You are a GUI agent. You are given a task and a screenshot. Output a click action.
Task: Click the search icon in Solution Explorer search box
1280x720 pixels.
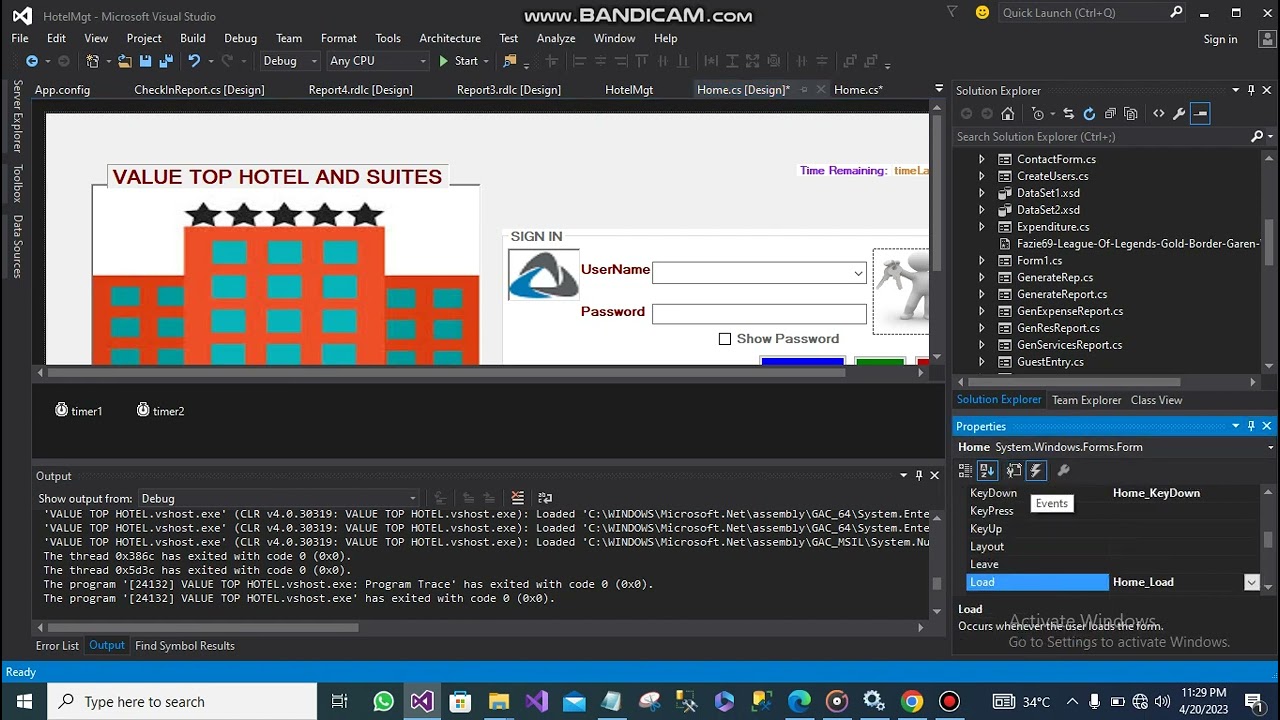1257,137
